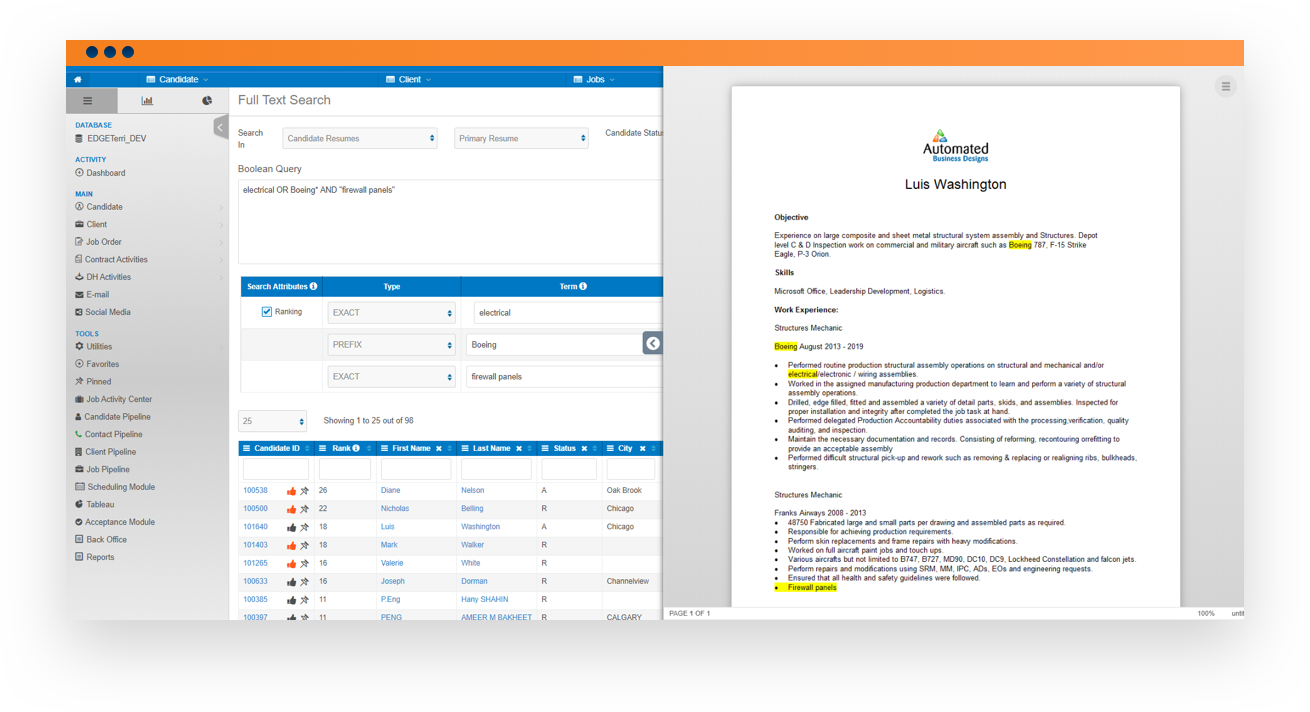
Task: Open Tableau from the sidebar
Action: [94, 504]
